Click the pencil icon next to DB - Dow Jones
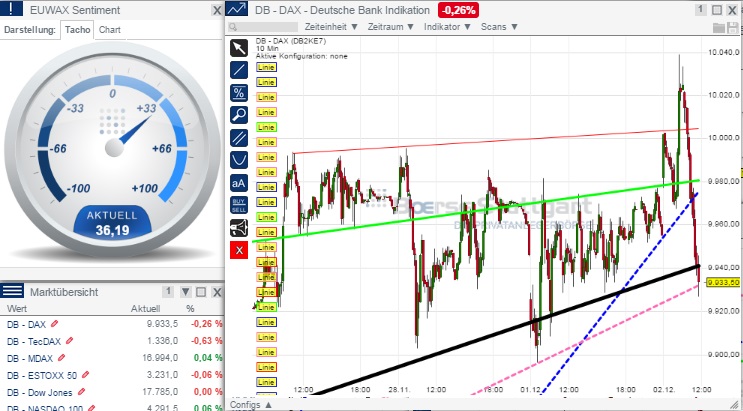This screenshot has height=411, width=743. point(81,392)
